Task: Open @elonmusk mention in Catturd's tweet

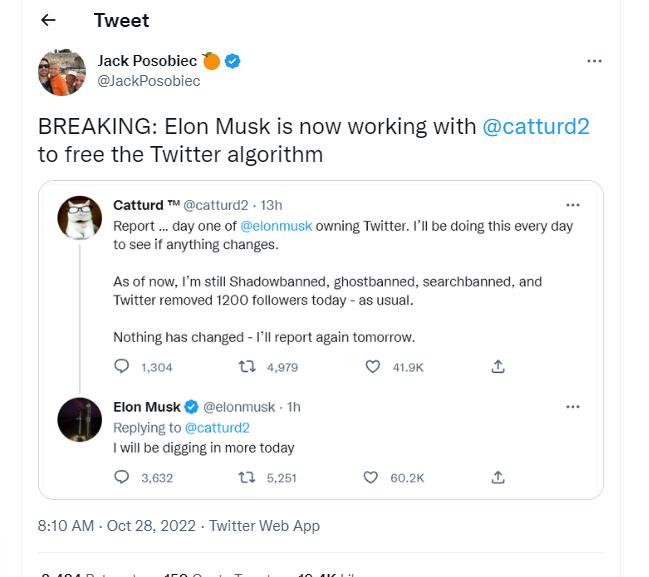Action: point(276,226)
